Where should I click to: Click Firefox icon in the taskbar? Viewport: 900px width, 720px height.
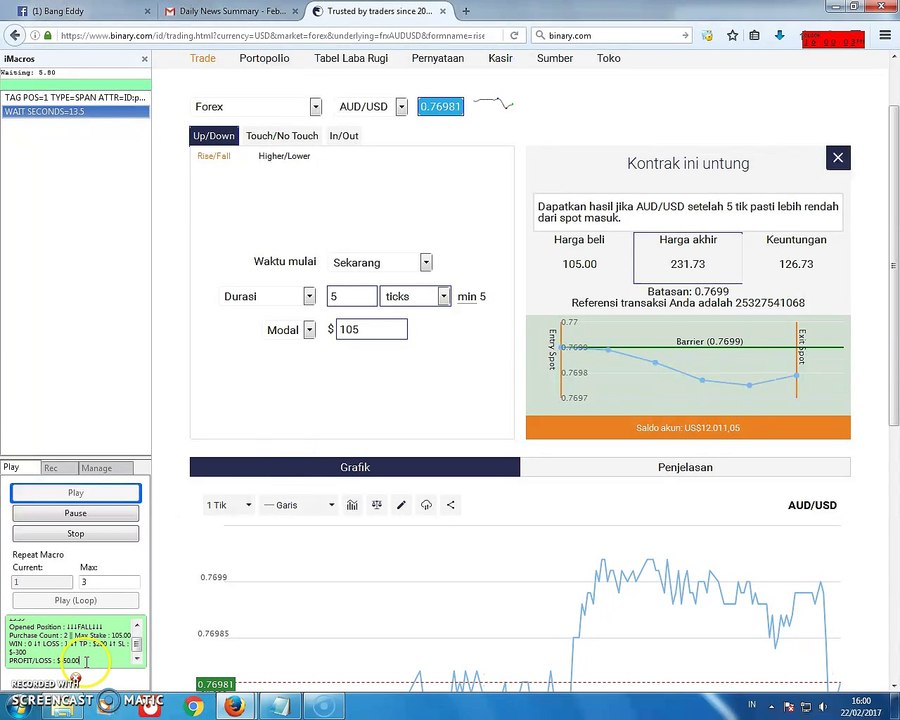coord(235,706)
